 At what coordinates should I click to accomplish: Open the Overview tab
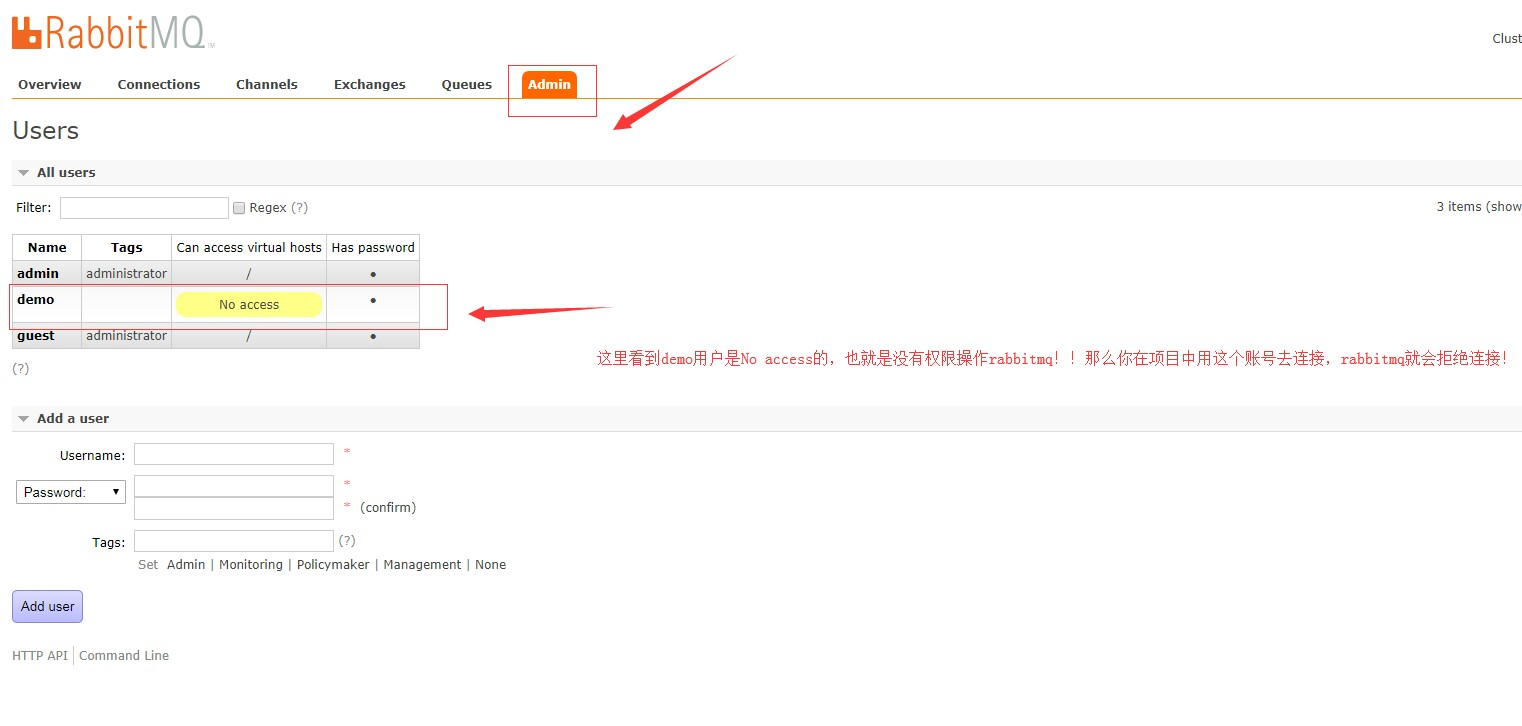click(x=50, y=84)
